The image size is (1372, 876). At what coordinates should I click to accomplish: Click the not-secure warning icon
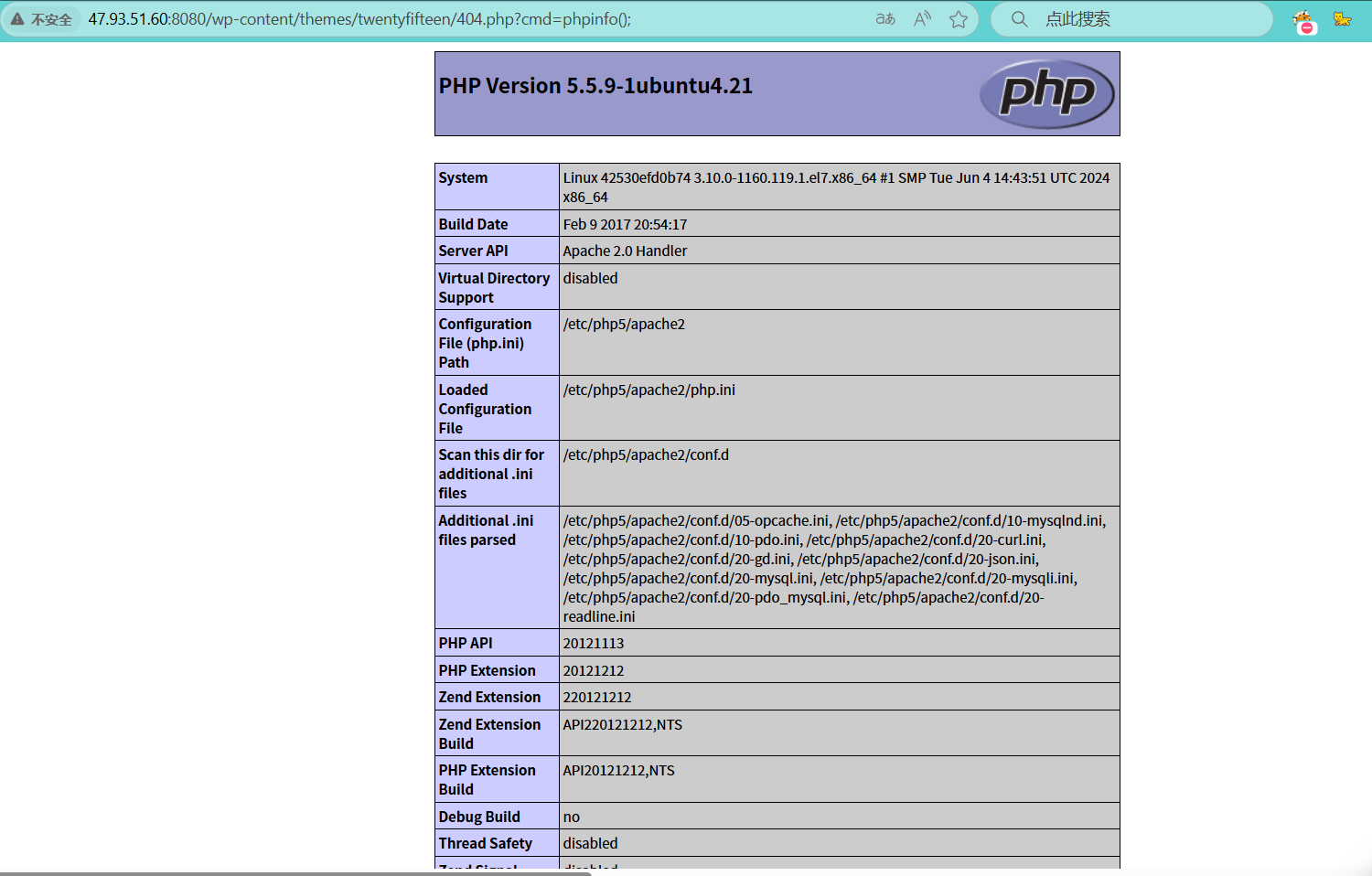[x=17, y=19]
